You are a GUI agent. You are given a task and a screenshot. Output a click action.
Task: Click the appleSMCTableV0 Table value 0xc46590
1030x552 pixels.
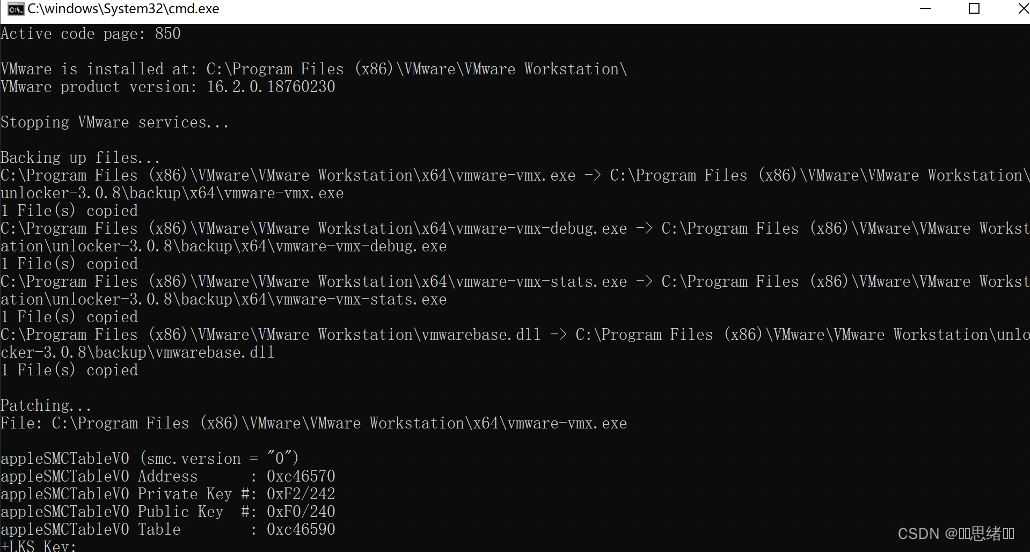coord(300,530)
